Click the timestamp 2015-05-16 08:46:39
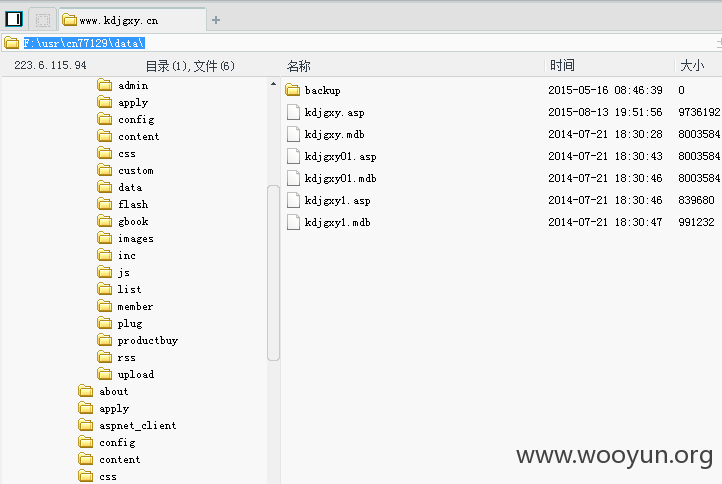The image size is (722, 484). (605, 90)
